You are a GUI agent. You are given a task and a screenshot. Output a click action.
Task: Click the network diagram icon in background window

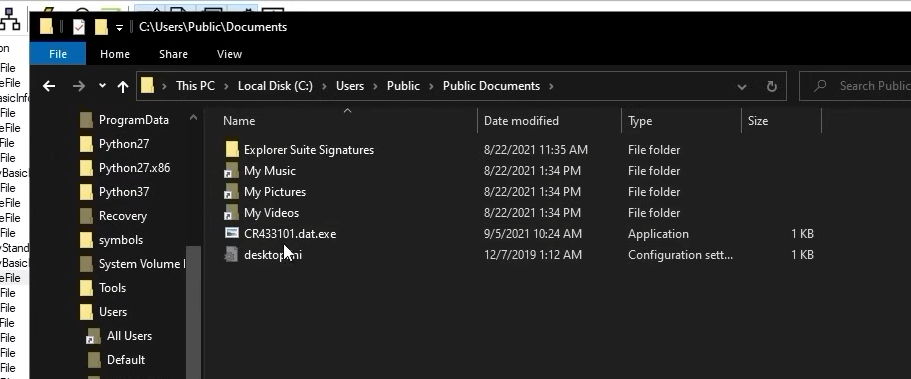tap(10, 20)
